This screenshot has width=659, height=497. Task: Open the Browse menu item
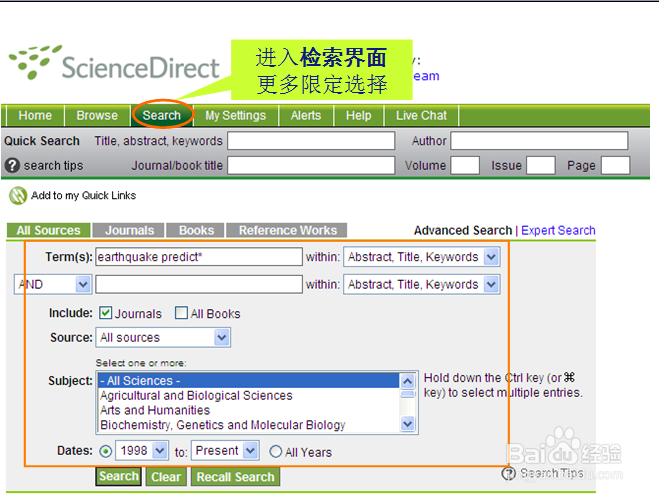[97, 116]
